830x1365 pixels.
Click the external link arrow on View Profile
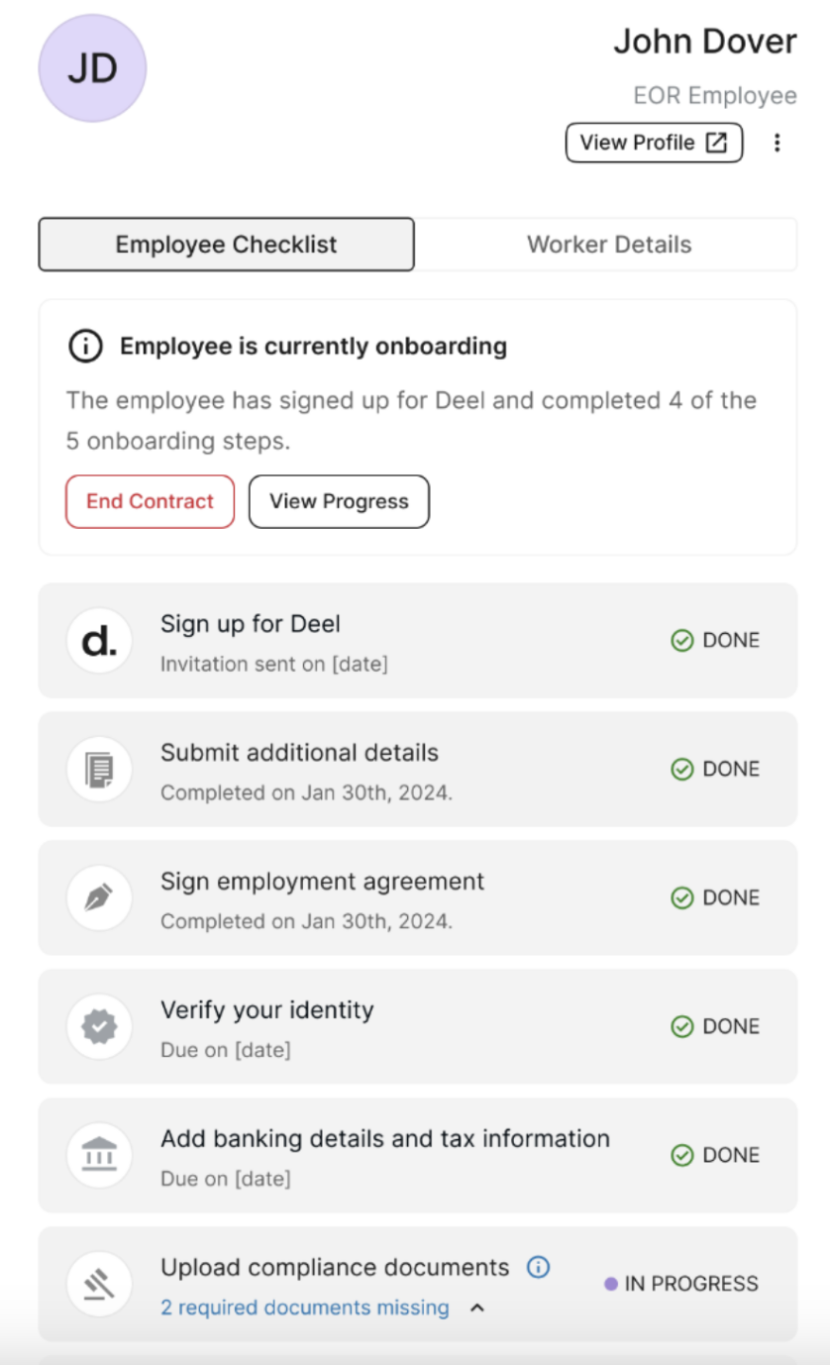715,142
